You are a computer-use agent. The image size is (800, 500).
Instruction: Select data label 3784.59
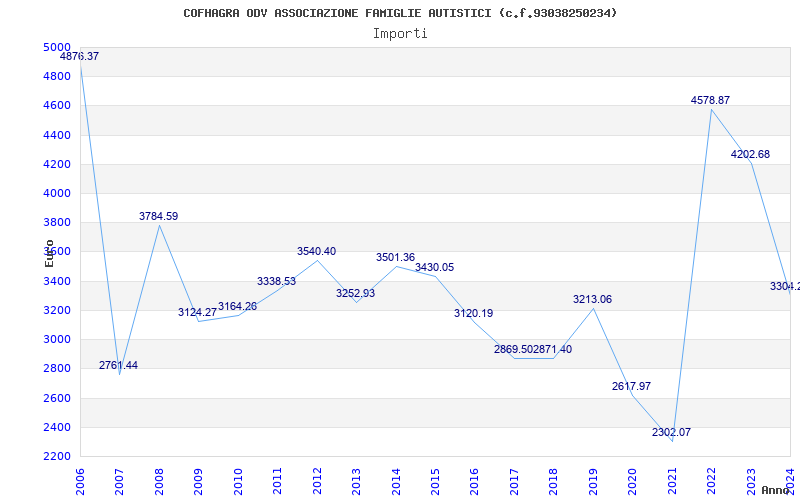coord(159,216)
